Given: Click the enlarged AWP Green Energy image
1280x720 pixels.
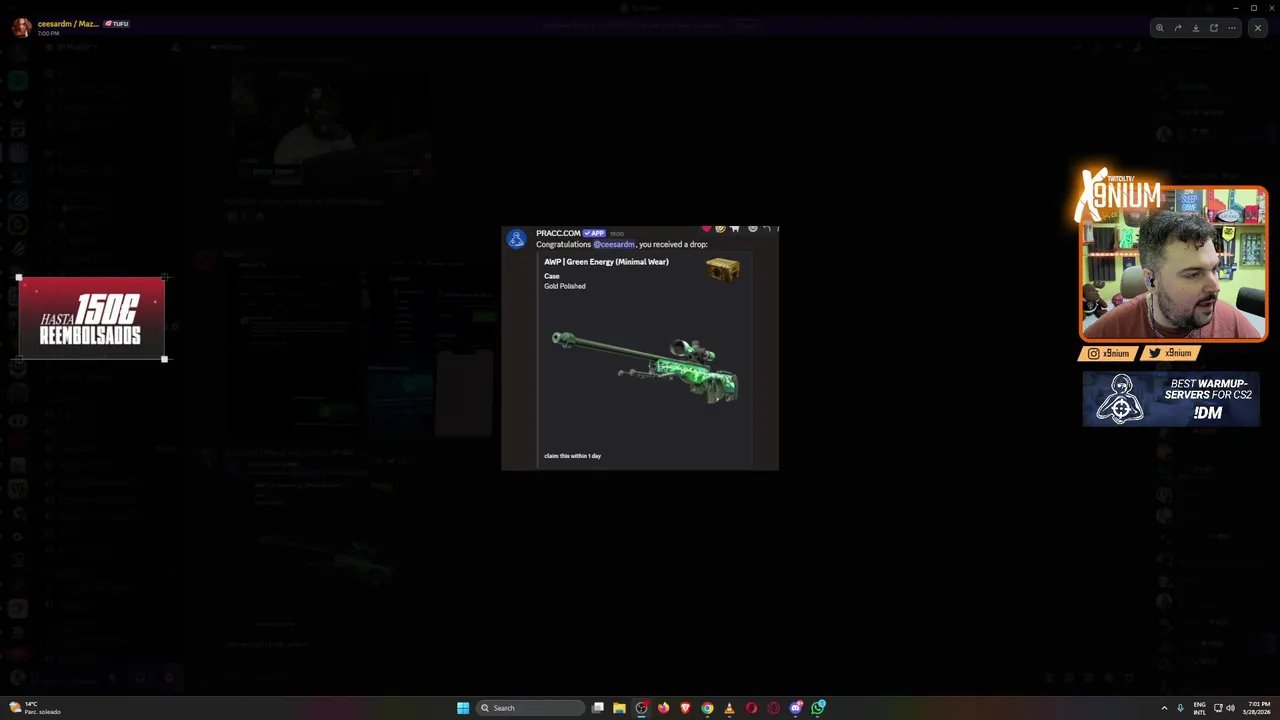Looking at the screenshot, I should coord(640,347).
